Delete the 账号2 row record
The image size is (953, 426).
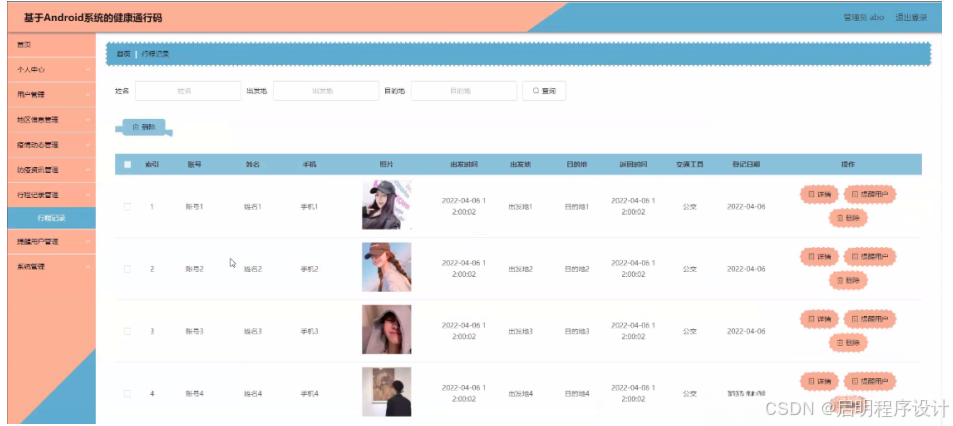(848, 280)
